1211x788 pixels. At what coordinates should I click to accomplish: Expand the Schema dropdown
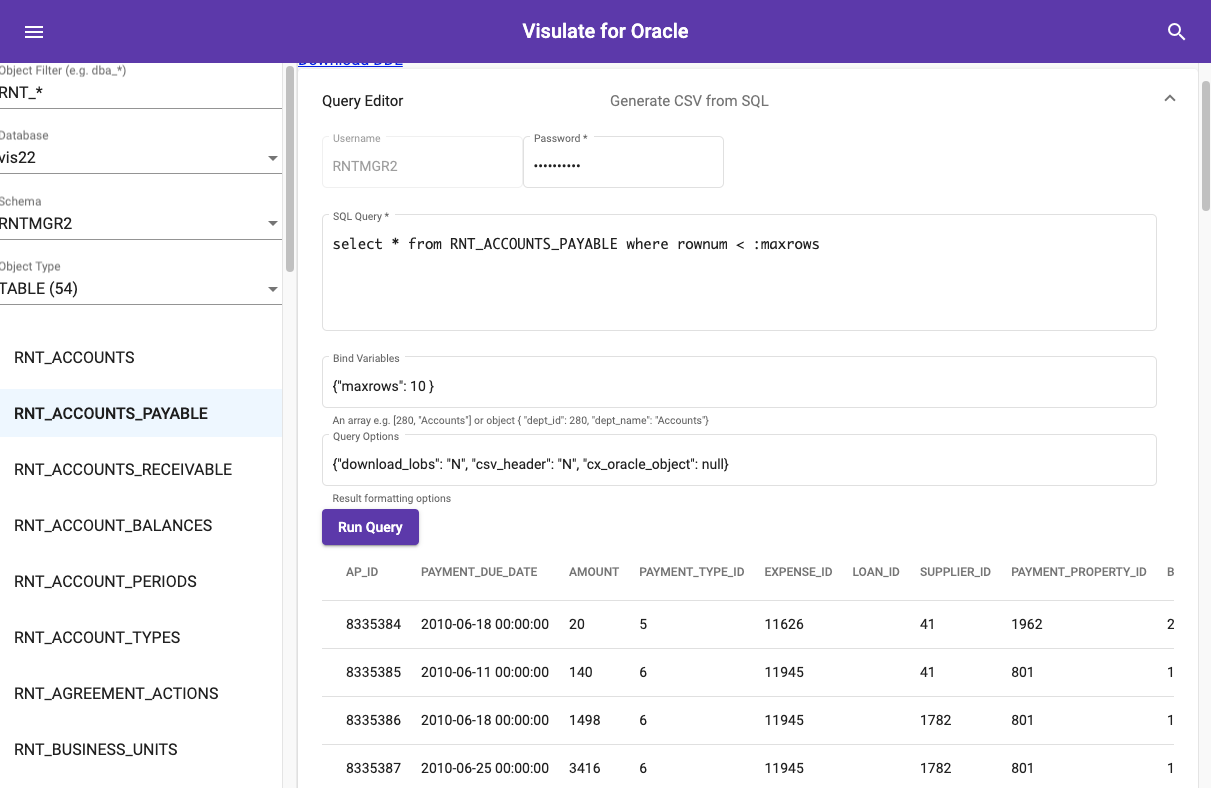click(x=140, y=224)
